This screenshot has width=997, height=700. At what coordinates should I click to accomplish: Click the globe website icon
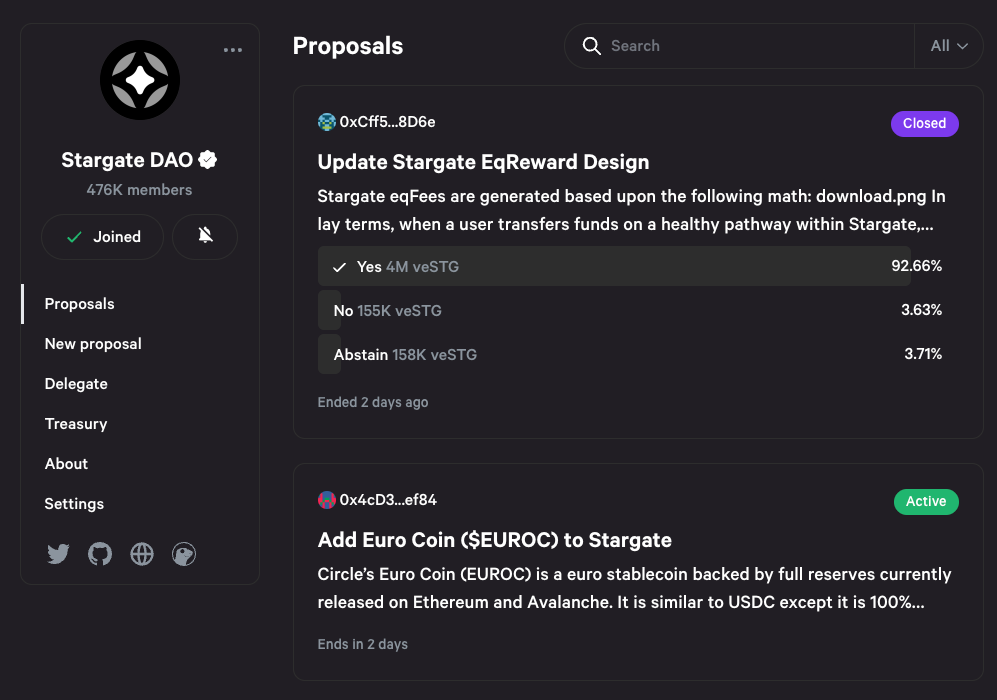click(x=142, y=554)
